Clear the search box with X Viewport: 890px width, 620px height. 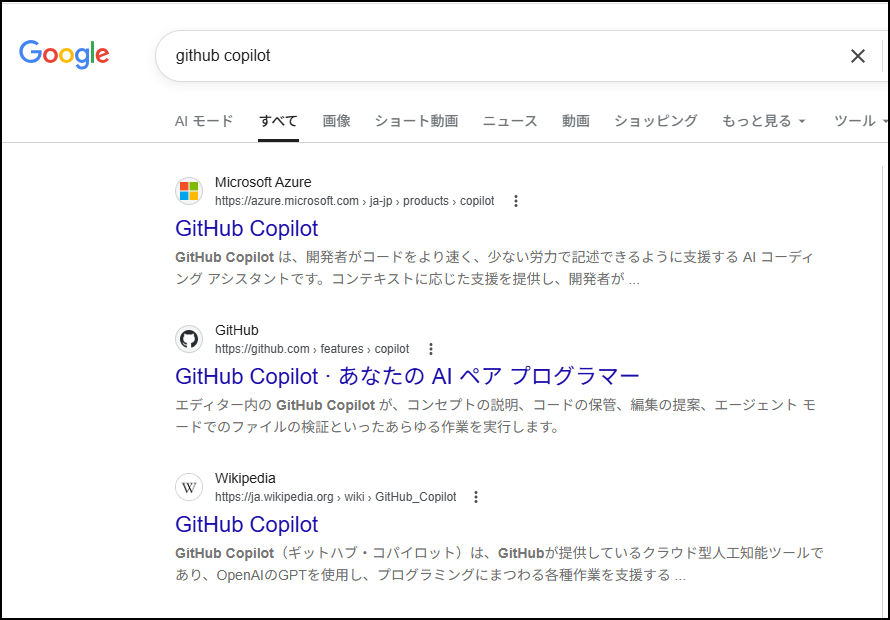point(858,56)
